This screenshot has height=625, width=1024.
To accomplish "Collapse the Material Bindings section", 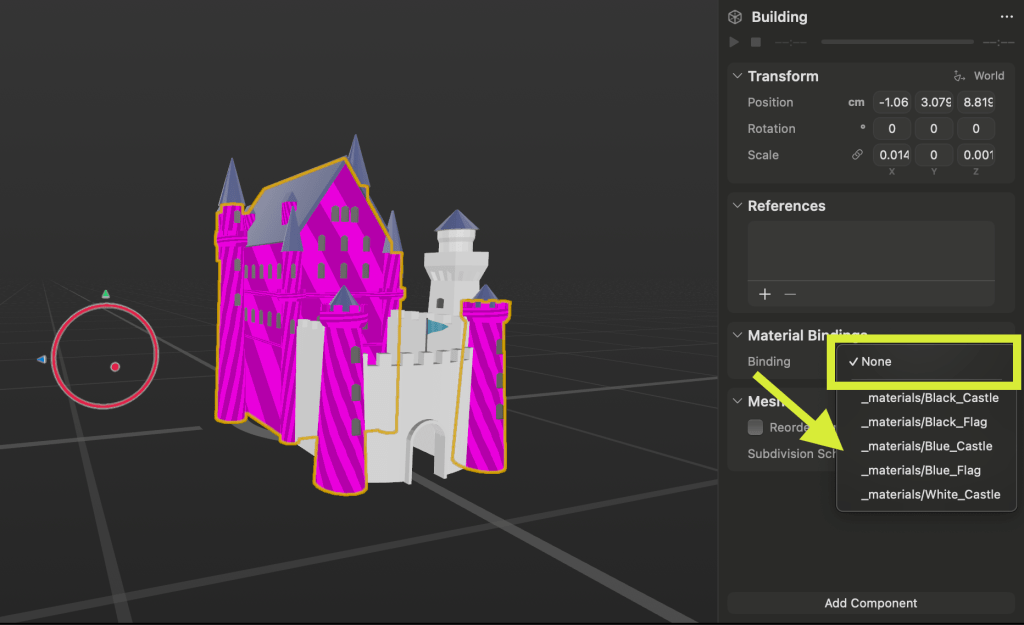I will pyautogui.click(x=737, y=336).
